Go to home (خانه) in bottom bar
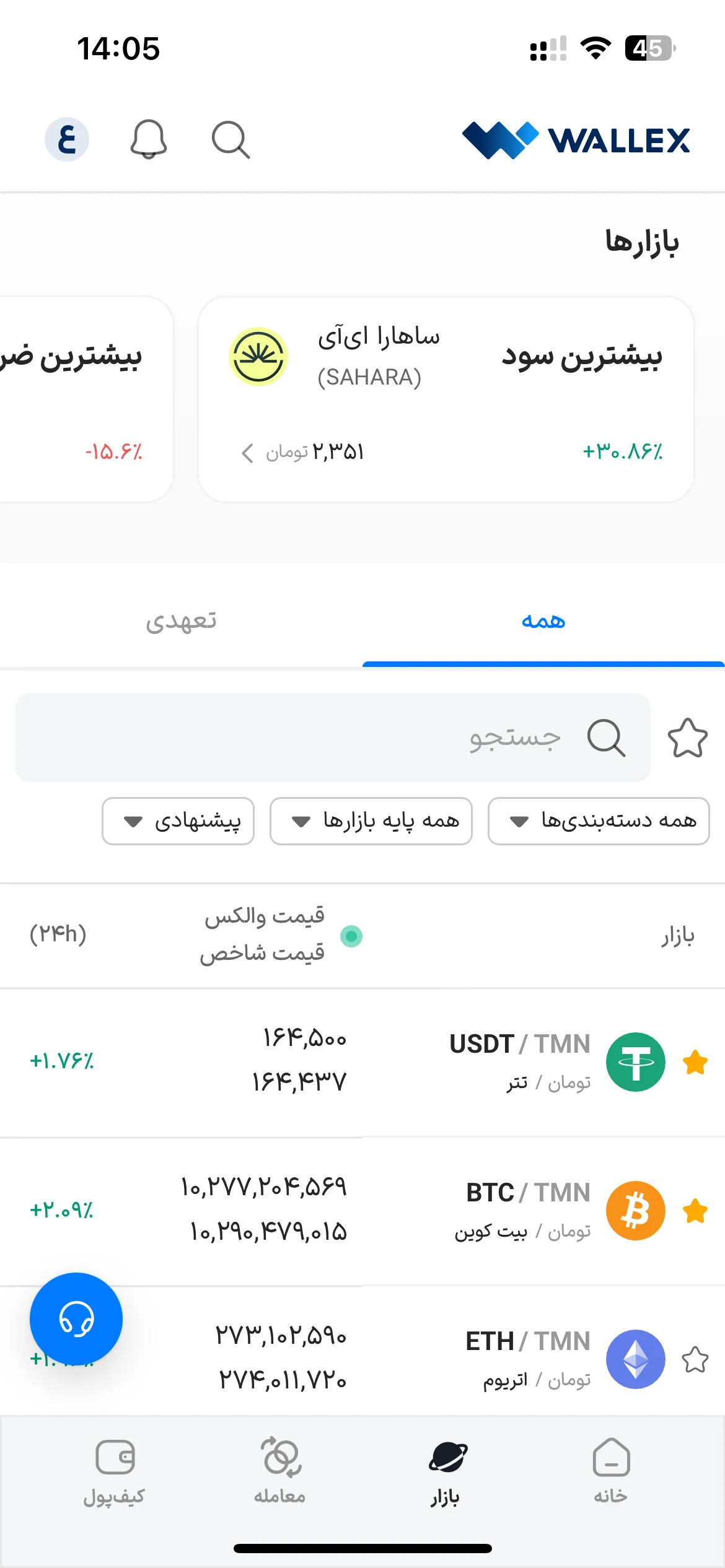The height and width of the screenshot is (1568, 725). 611,1473
